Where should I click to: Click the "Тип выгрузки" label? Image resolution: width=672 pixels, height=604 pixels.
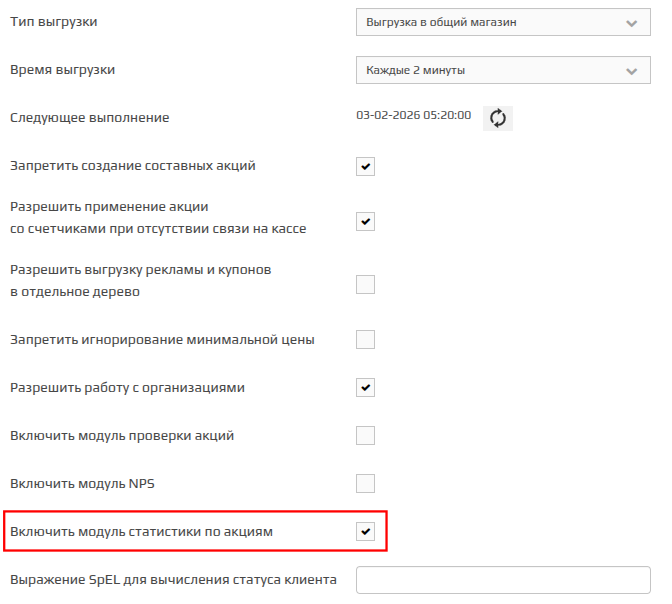[x=54, y=22]
